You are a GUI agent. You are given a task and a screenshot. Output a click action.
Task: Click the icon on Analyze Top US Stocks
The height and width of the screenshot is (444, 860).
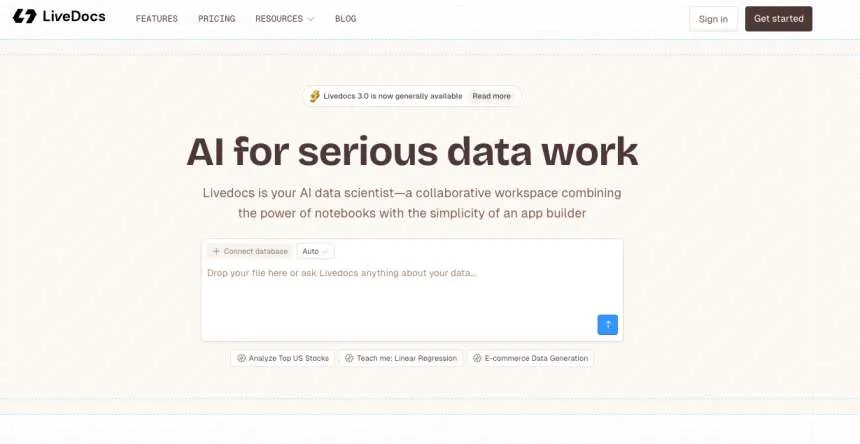pyautogui.click(x=241, y=358)
